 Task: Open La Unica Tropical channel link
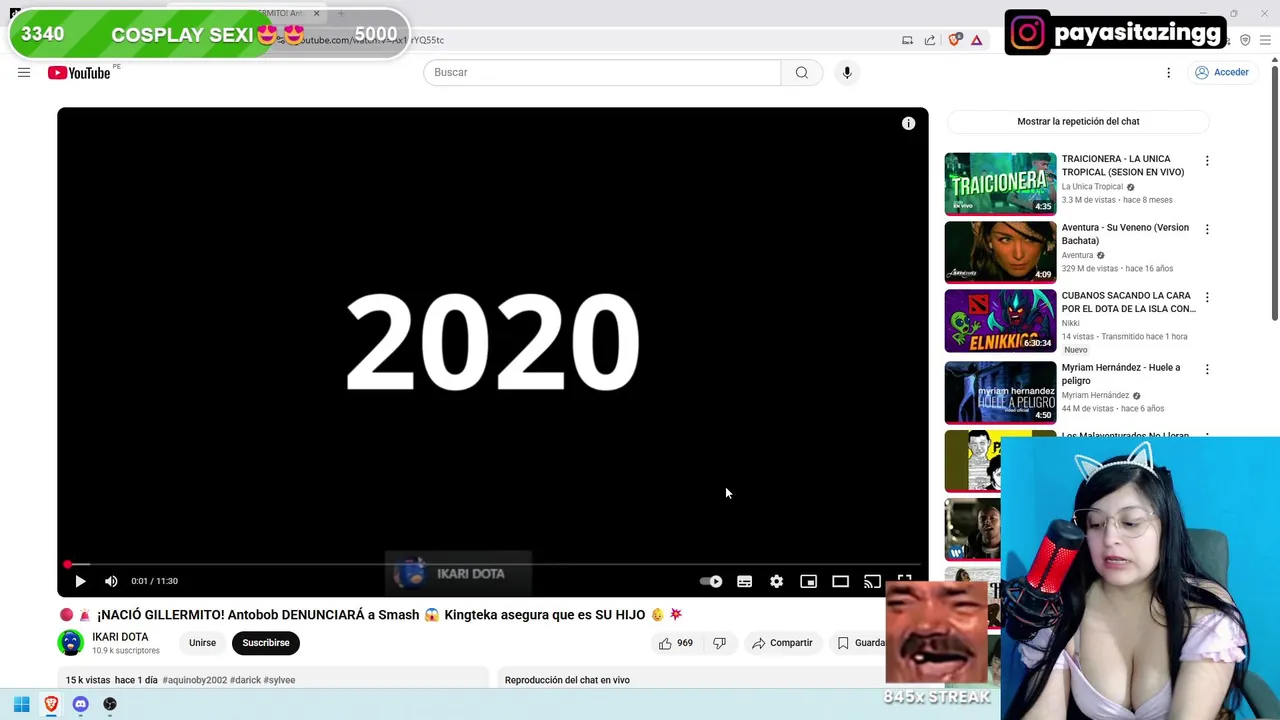1092,186
